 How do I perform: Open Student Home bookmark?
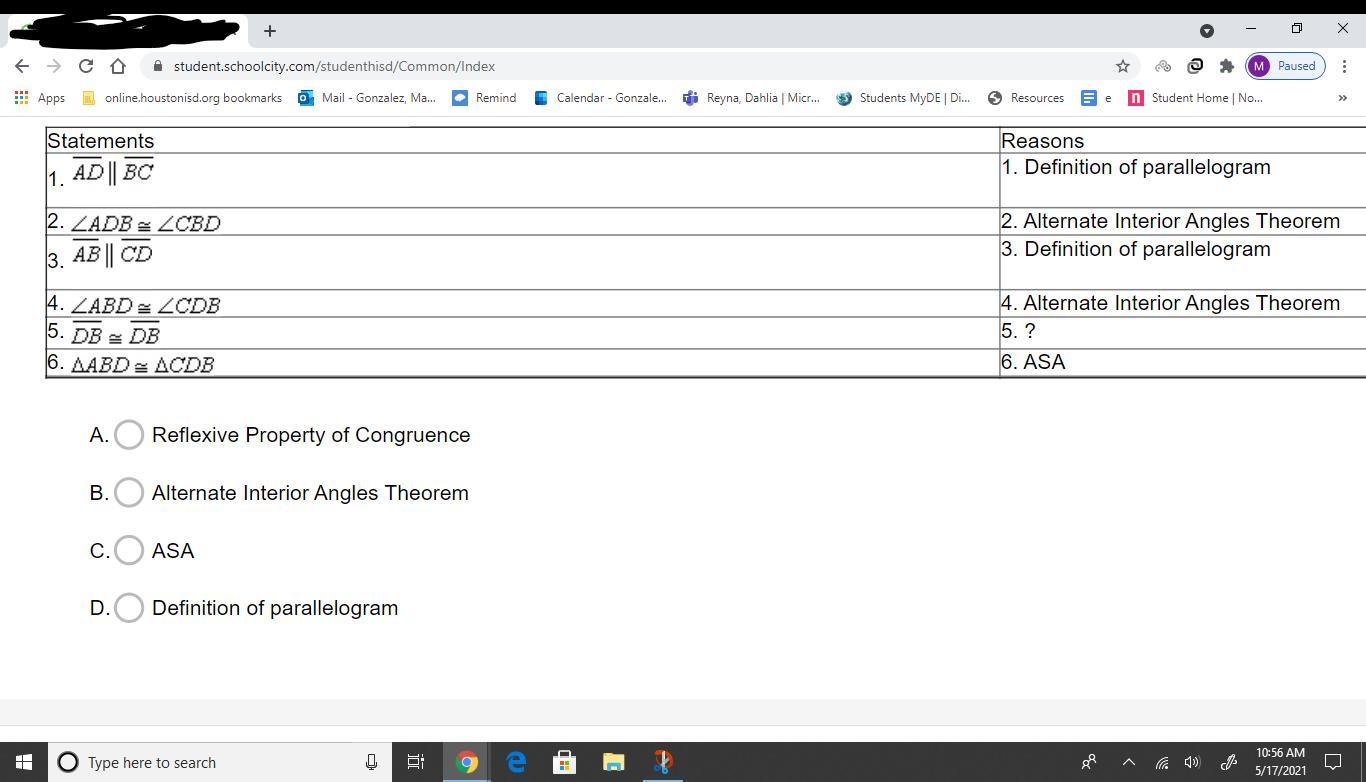pos(1195,98)
